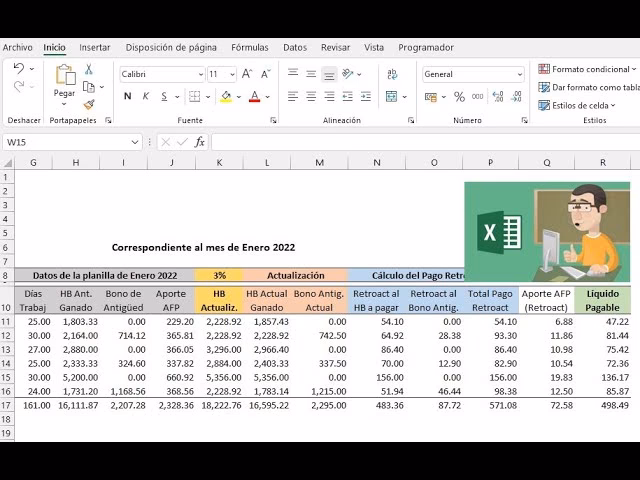Toggle italic K formatting
This screenshot has width=640, height=480.
point(146,96)
